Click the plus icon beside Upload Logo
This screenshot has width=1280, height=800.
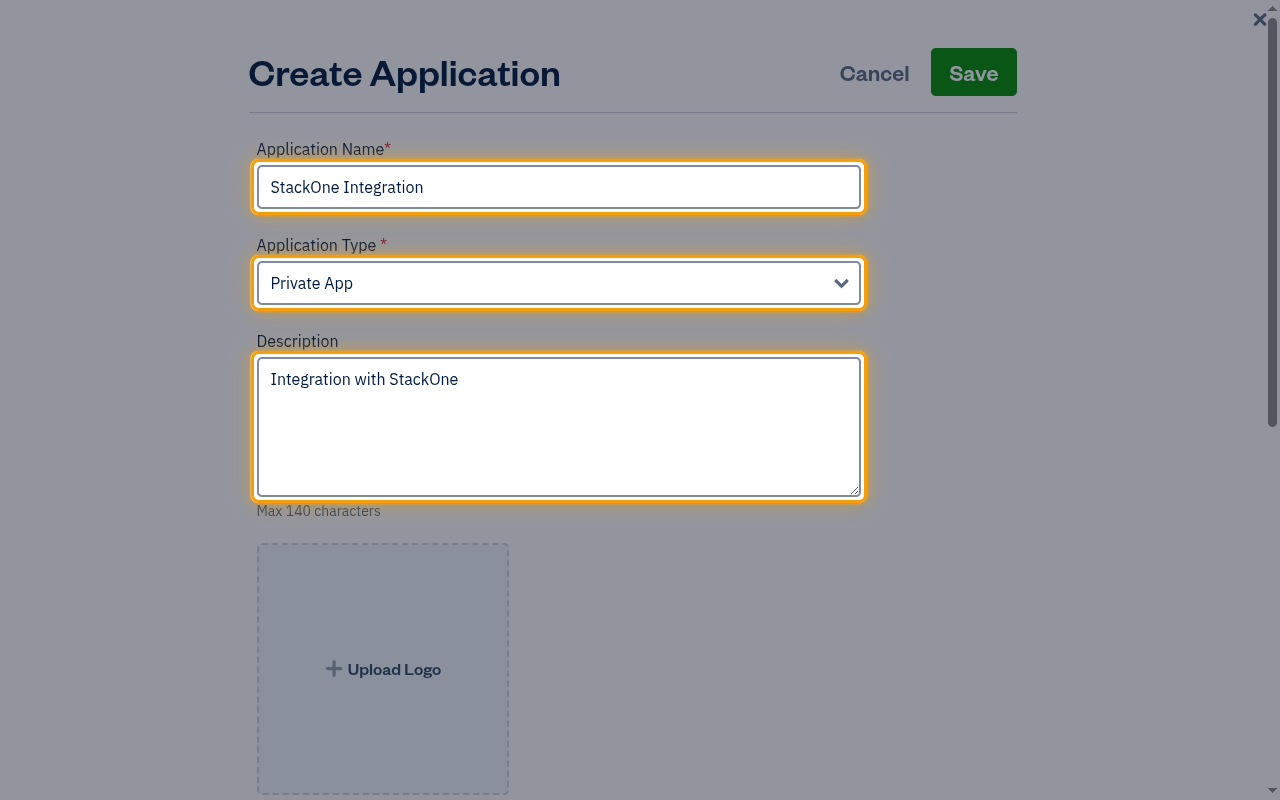coord(334,669)
